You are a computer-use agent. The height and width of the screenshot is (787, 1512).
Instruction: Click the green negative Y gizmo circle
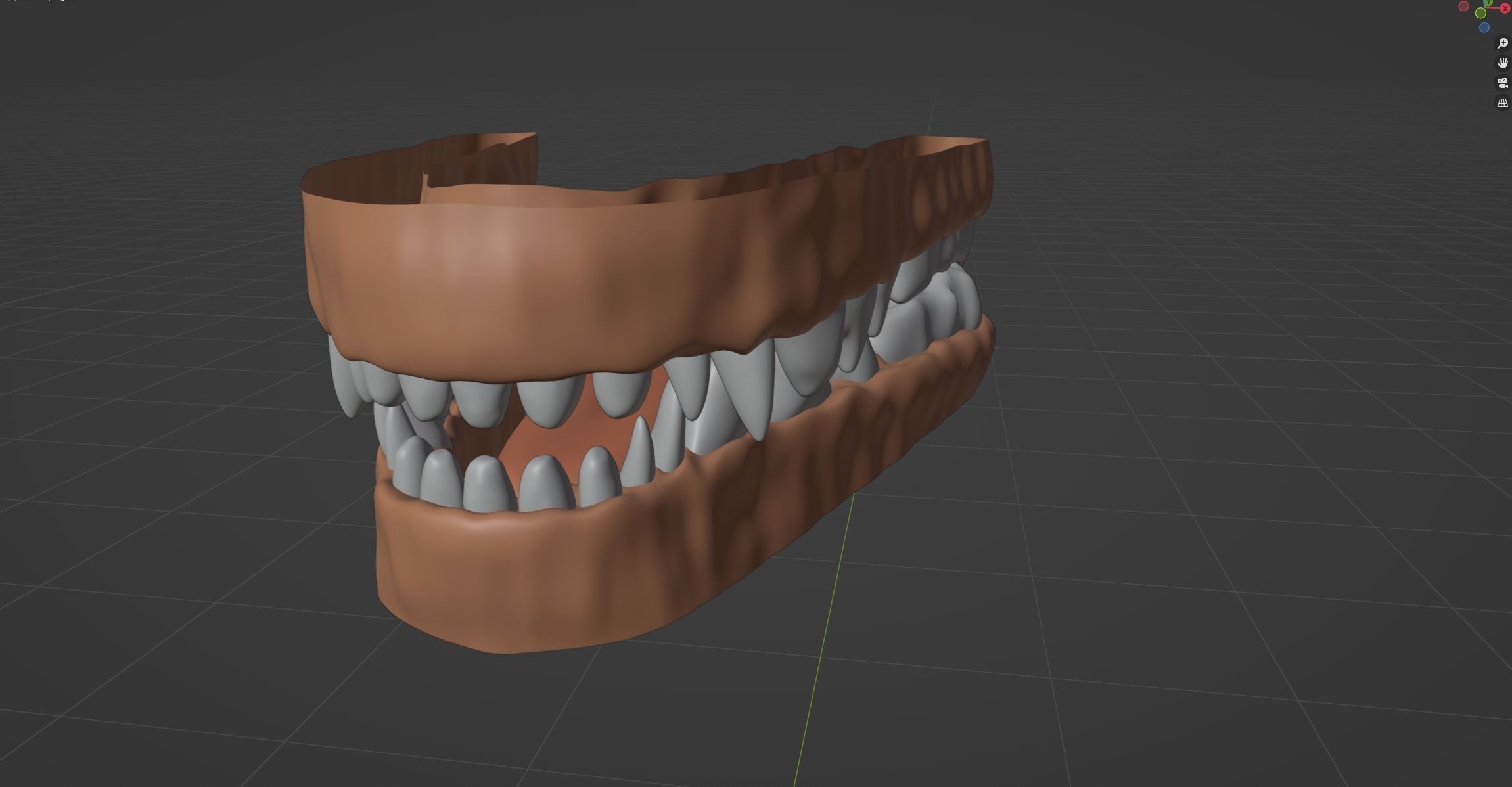tap(1480, 13)
